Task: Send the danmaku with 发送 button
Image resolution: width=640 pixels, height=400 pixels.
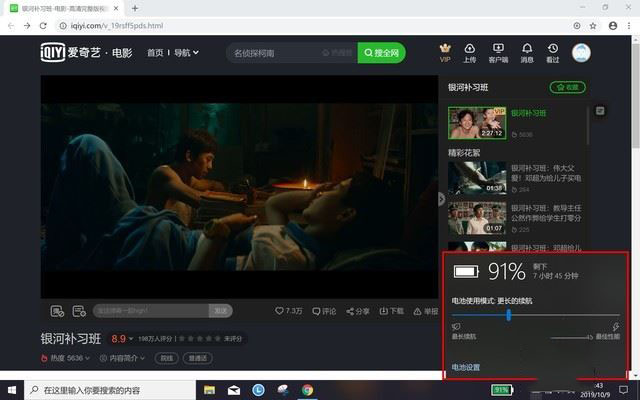Action: tap(221, 311)
